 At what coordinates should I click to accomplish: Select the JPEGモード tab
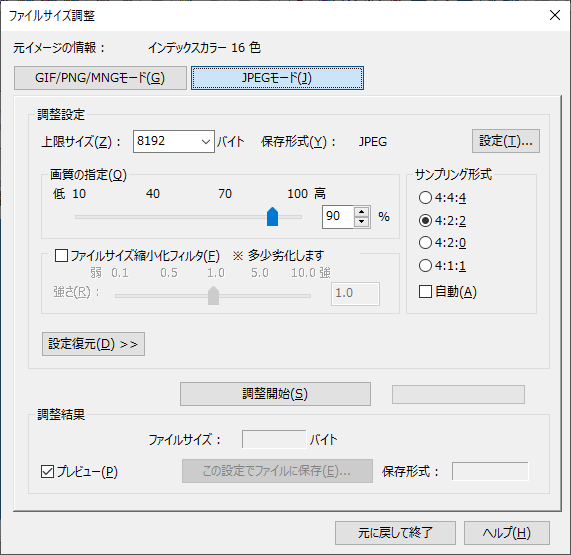277,78
